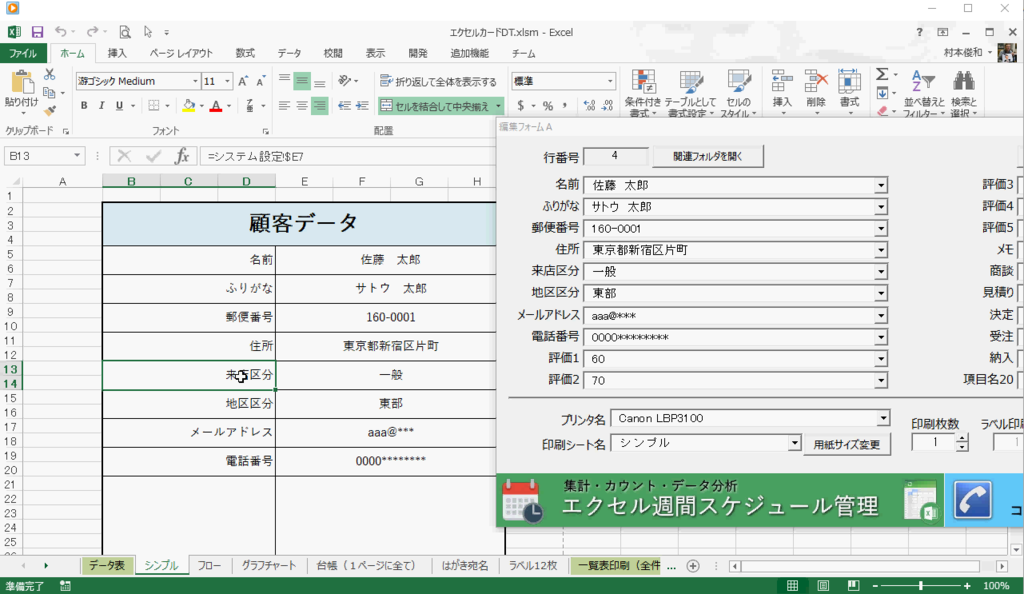Click the insert function fx icon
Image resolution: width=1024 pixels, height=594 pixels.
coord(182,156)
